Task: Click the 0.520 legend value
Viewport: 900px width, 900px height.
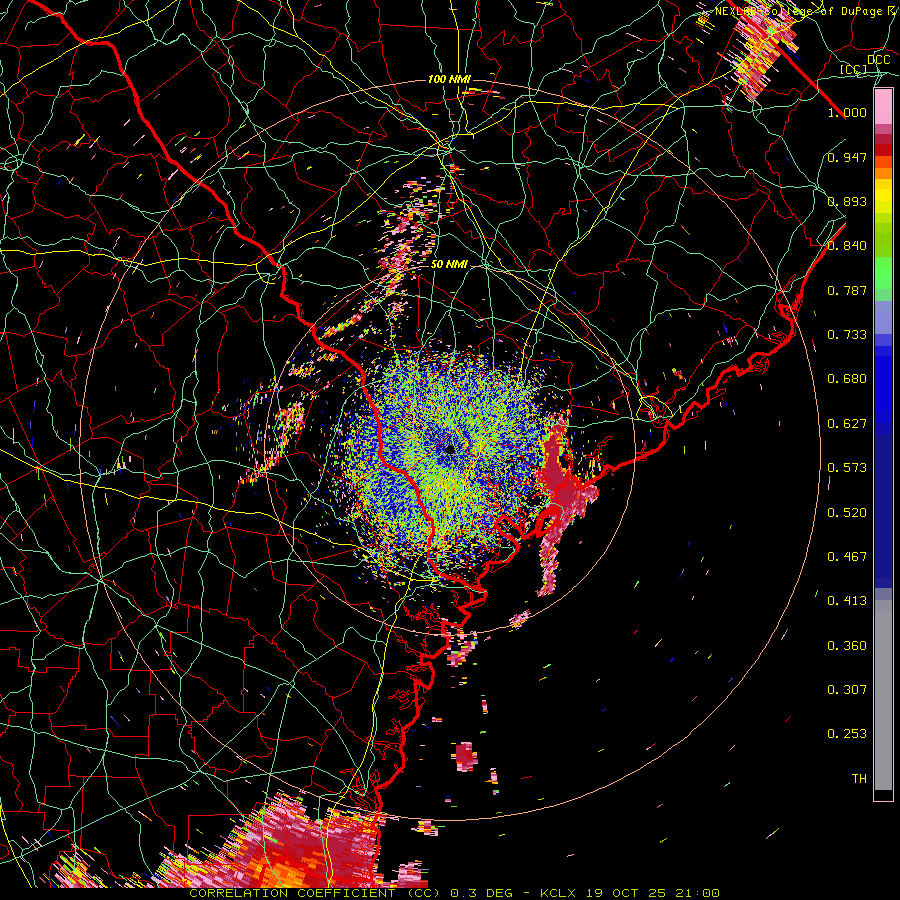Action: coord(847,513)
